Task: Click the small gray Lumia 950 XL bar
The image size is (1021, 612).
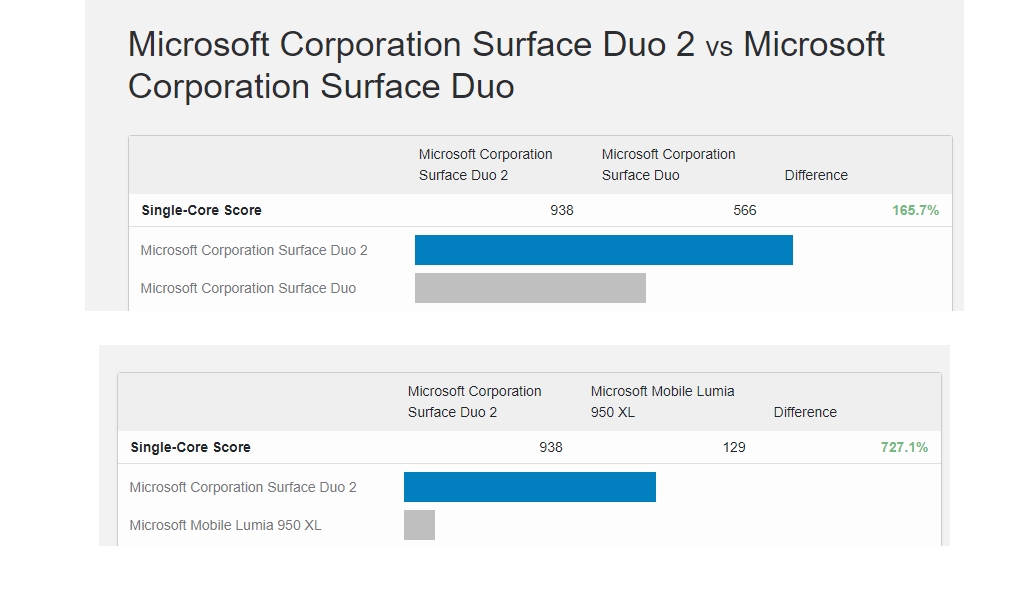Action: point(419,525)
